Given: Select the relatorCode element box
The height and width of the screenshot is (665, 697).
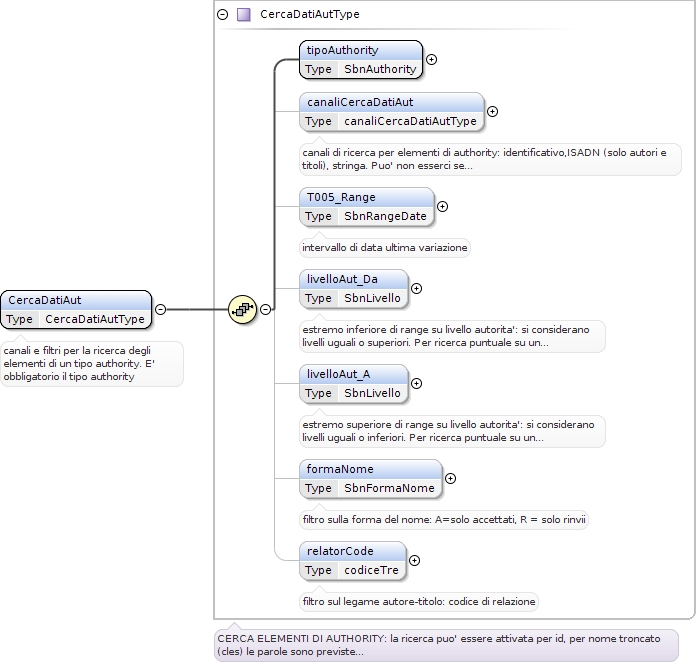Looking at the screenshot, I should 353,561.
